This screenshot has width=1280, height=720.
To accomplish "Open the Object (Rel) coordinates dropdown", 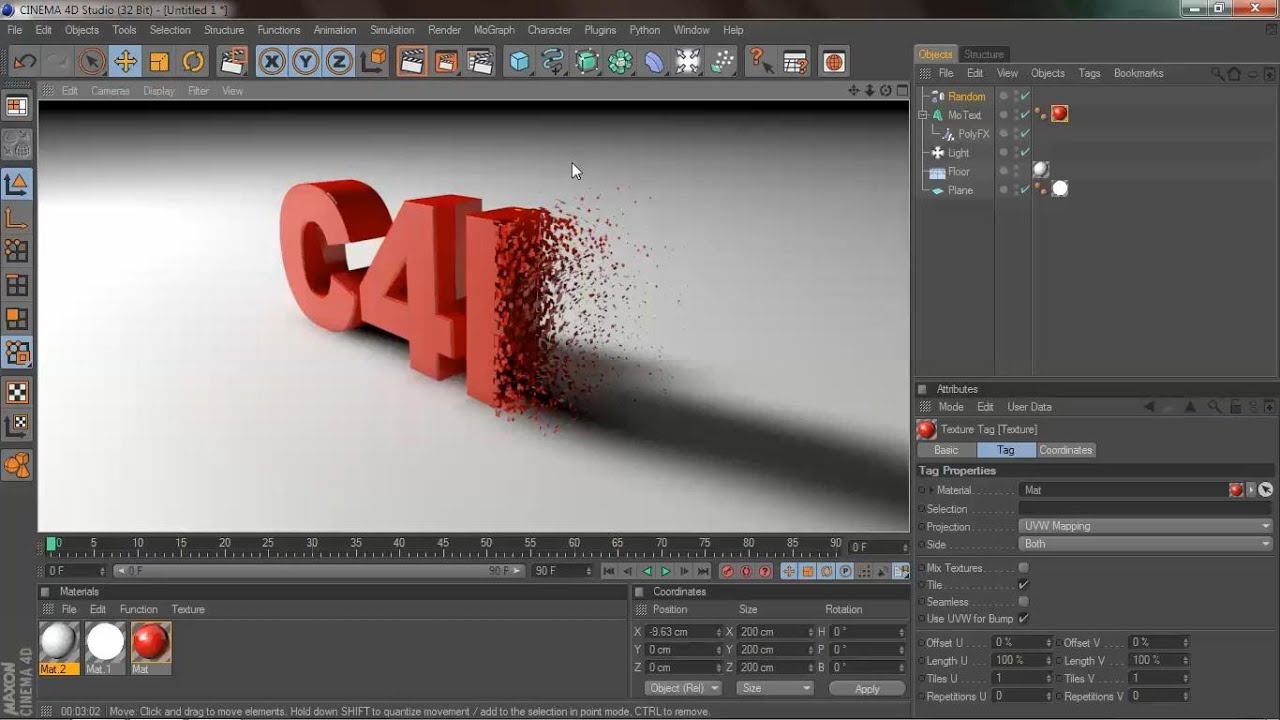I will tap(683, 688).
